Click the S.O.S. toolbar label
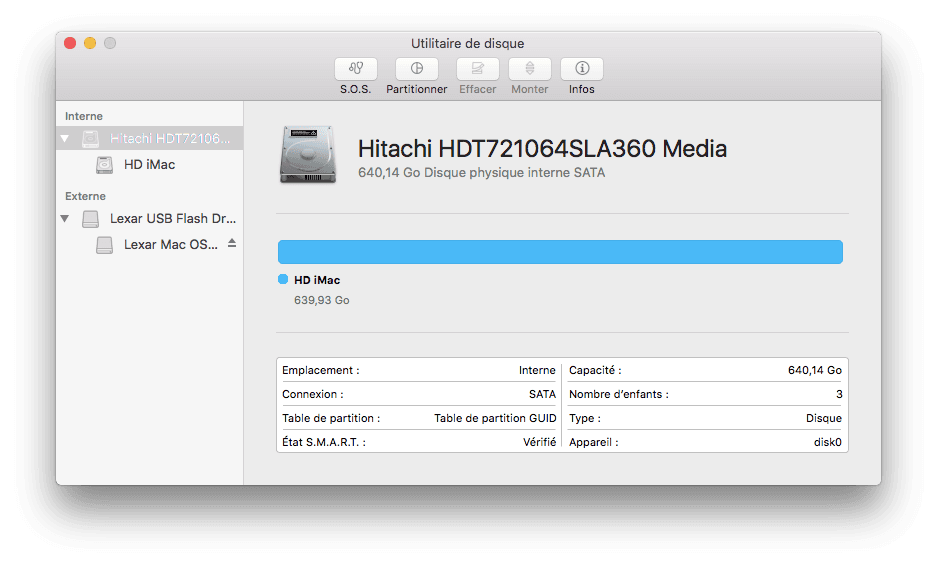The width and height of the screenshot is (937, 565). pyautogui.click(x=356, y=89)
